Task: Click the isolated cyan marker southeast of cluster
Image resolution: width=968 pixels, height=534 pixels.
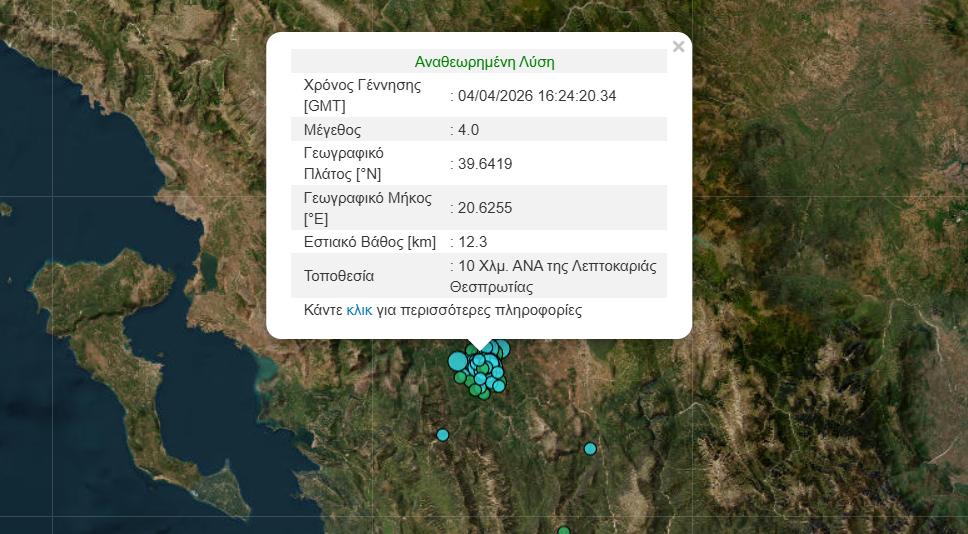Action: pyautogui.click(x=590, y=449)
